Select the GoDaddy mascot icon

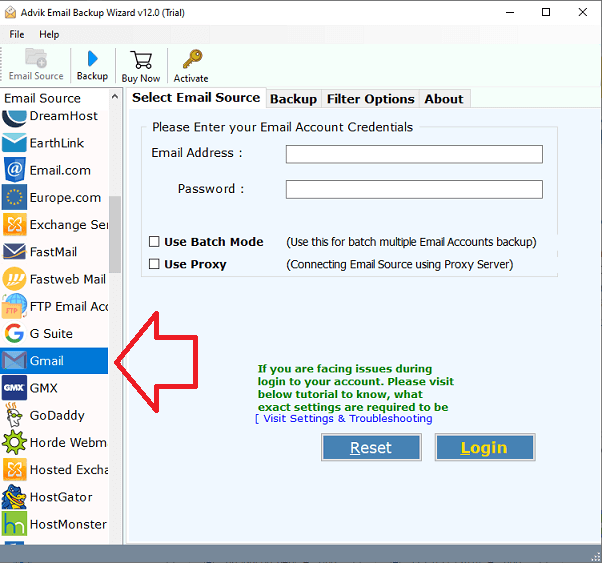(14, 415)
